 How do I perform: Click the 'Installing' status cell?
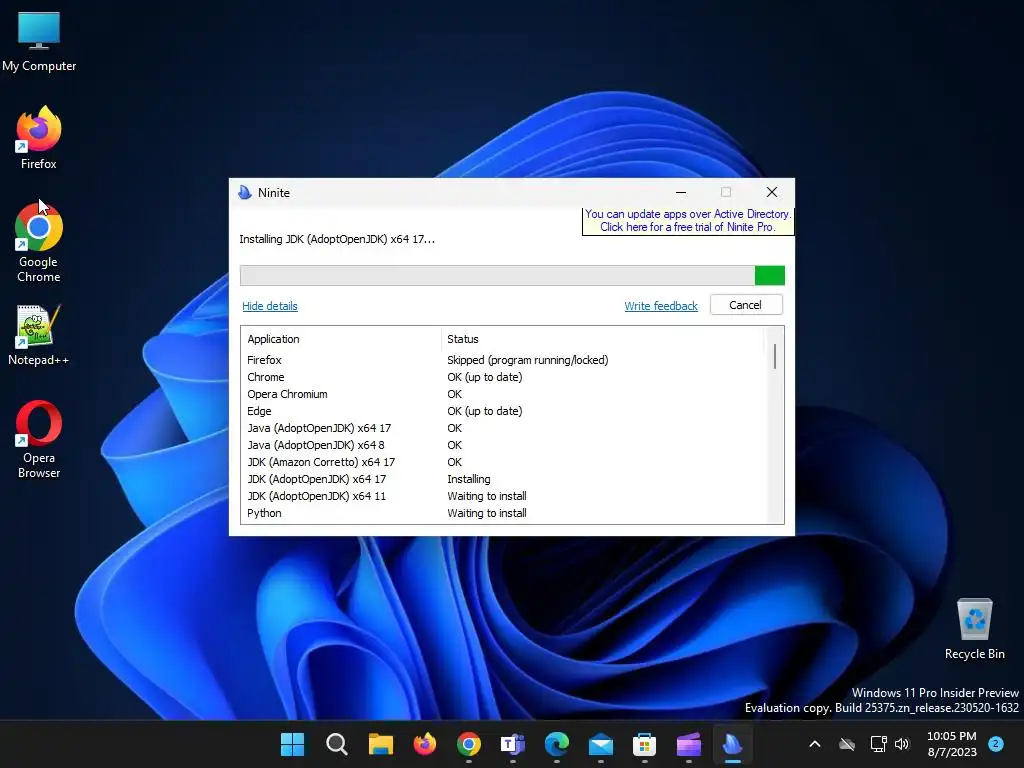(468, 479)
